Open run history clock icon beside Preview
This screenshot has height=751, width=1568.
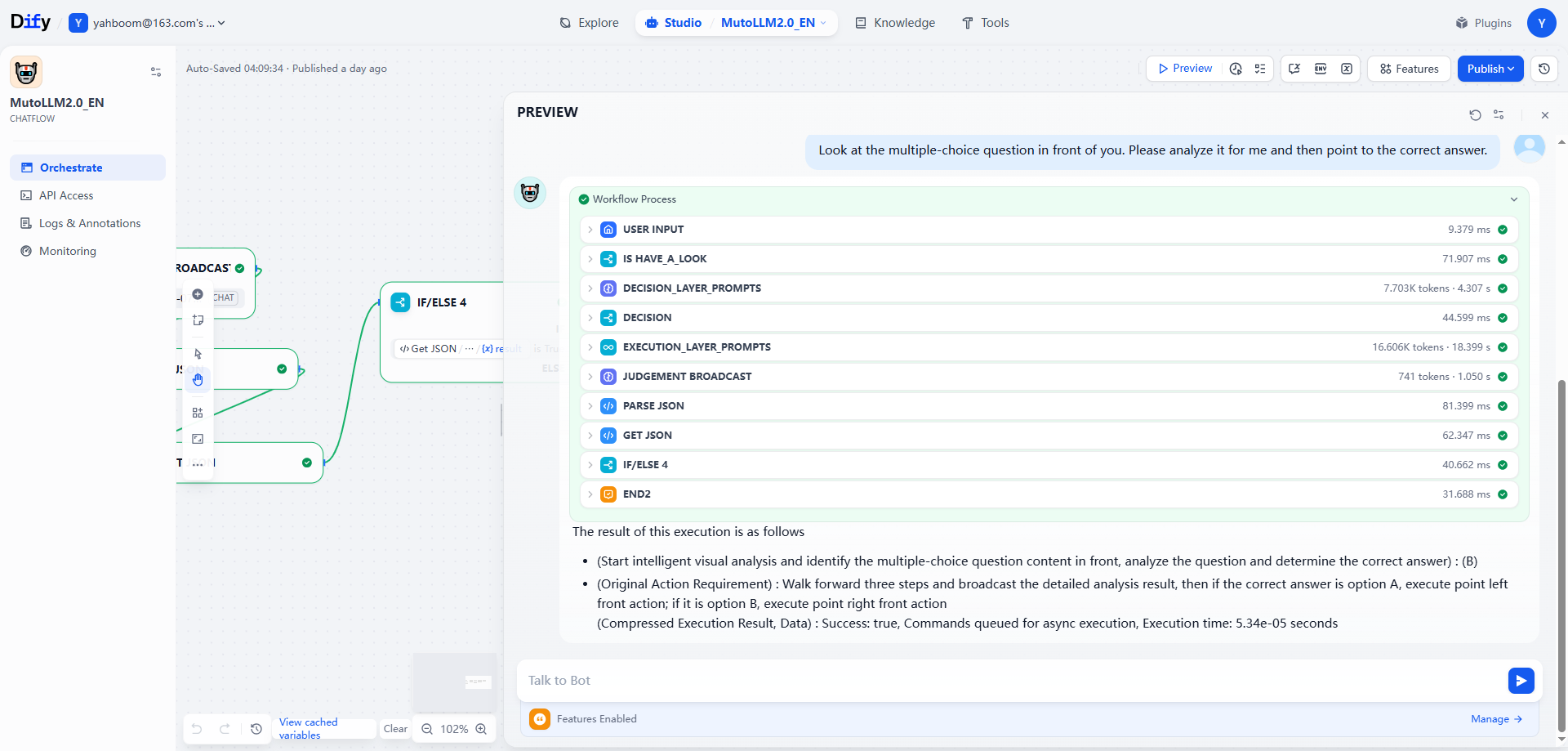click(x=1236, y=69)
